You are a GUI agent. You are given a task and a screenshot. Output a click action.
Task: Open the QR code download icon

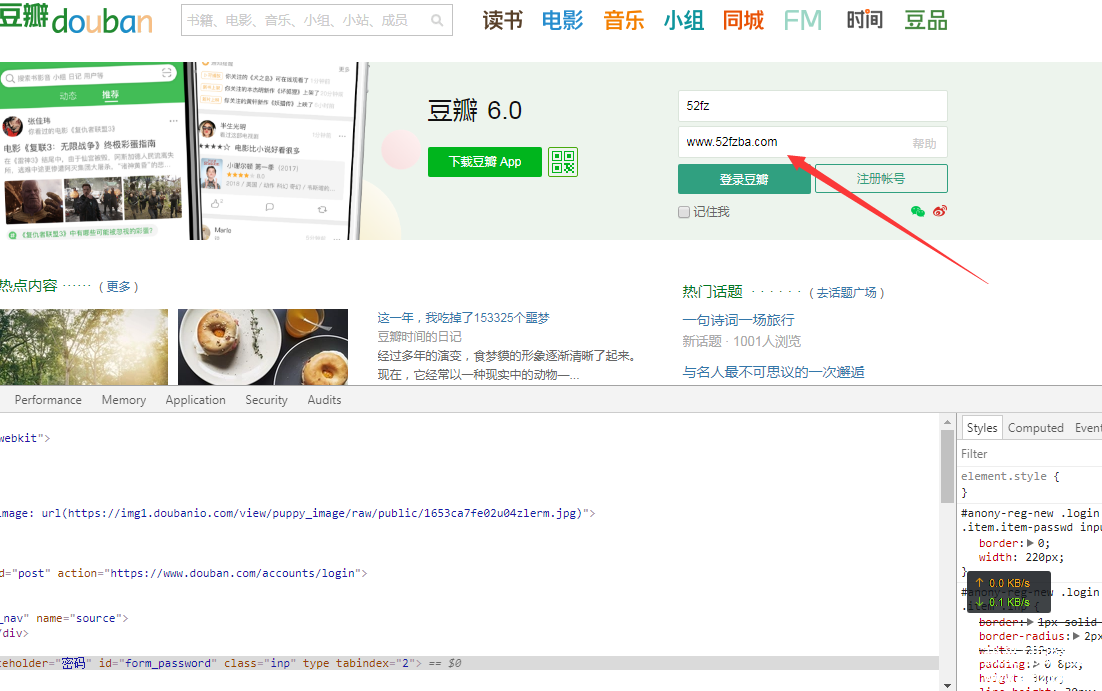point(563,162)
